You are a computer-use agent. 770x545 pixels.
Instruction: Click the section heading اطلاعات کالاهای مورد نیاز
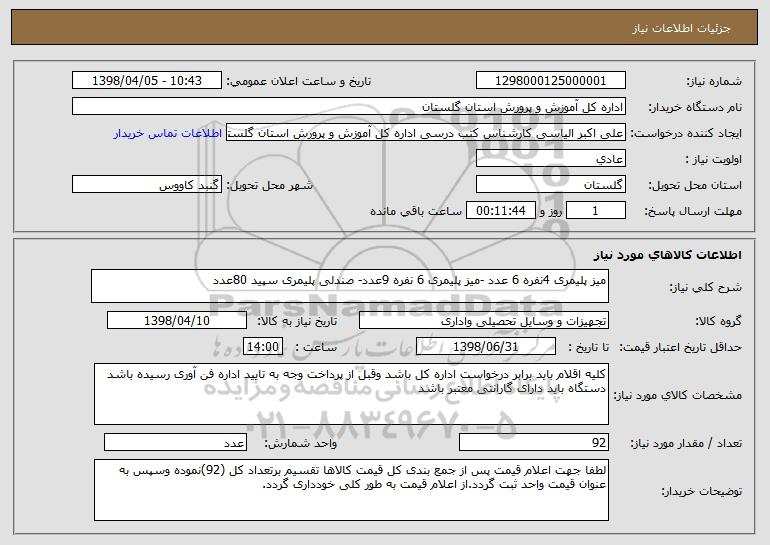[667, 255]
